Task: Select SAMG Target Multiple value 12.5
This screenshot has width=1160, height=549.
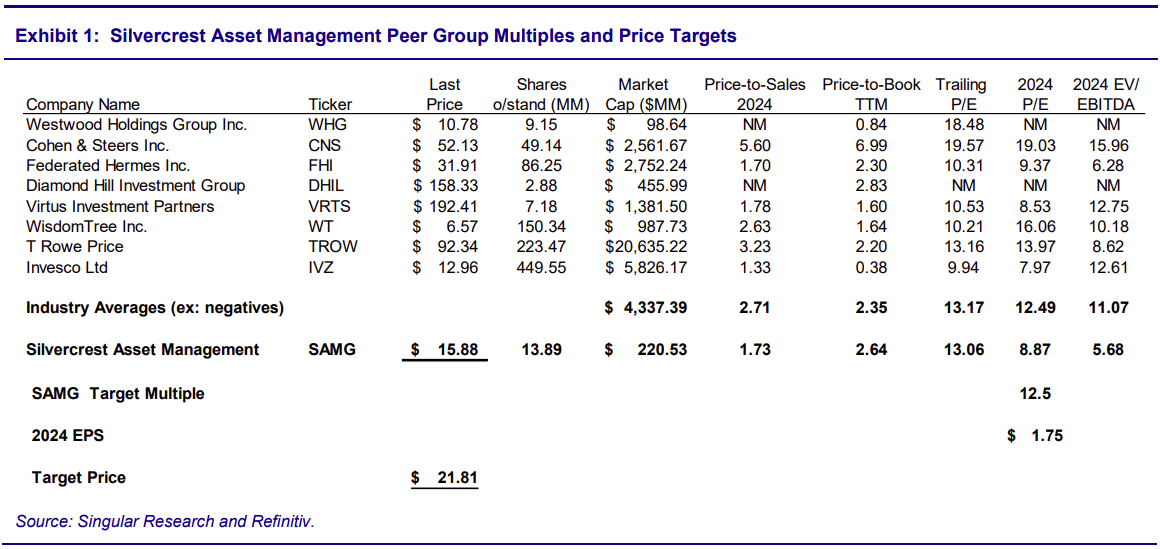Action: coord(1035,394)
